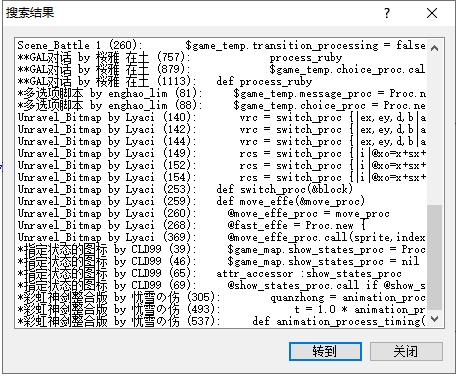Click the scrollbar up arrow
The image size is (458, 376).
(434, 48)
